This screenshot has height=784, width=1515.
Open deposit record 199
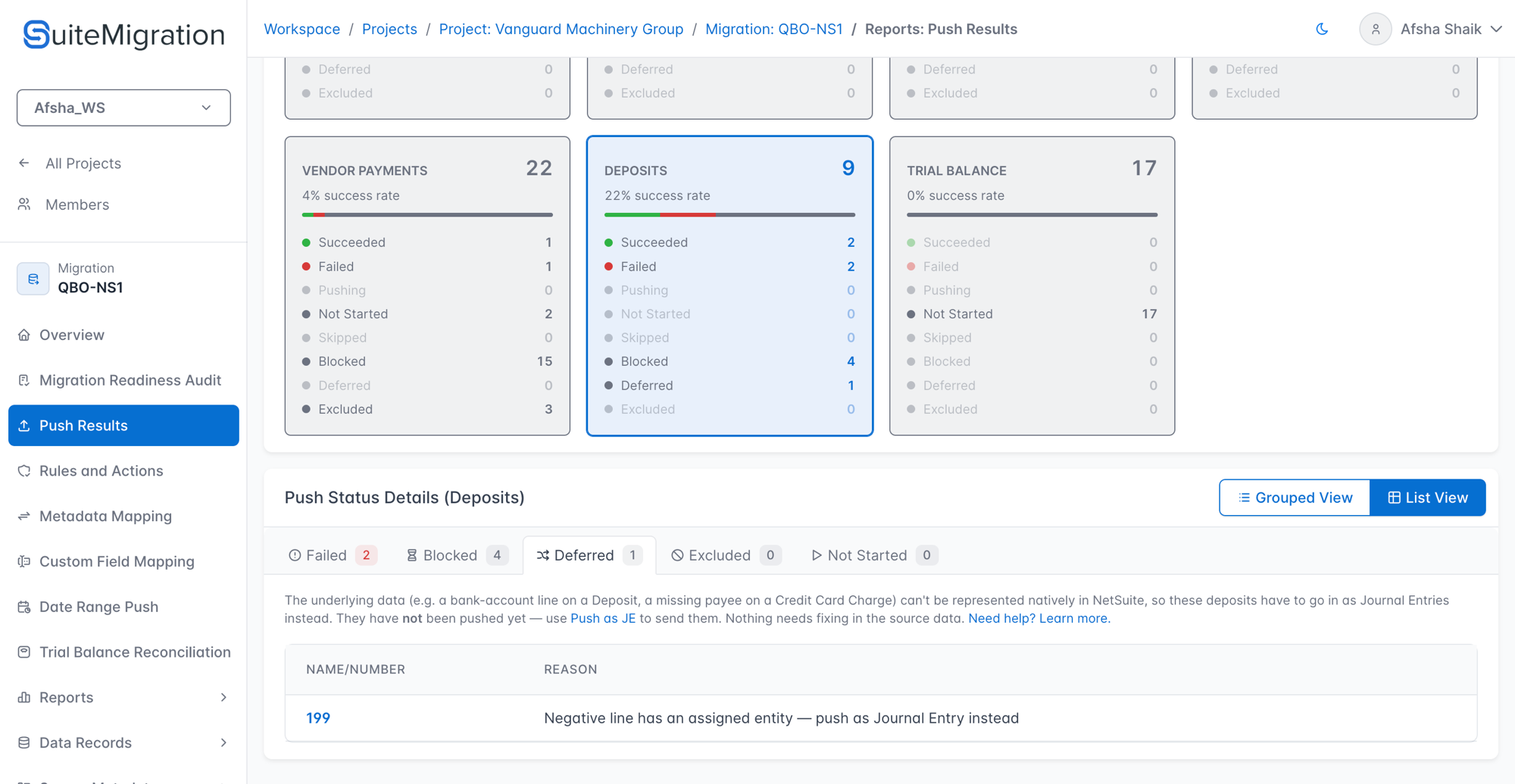(x=318, y=718)
